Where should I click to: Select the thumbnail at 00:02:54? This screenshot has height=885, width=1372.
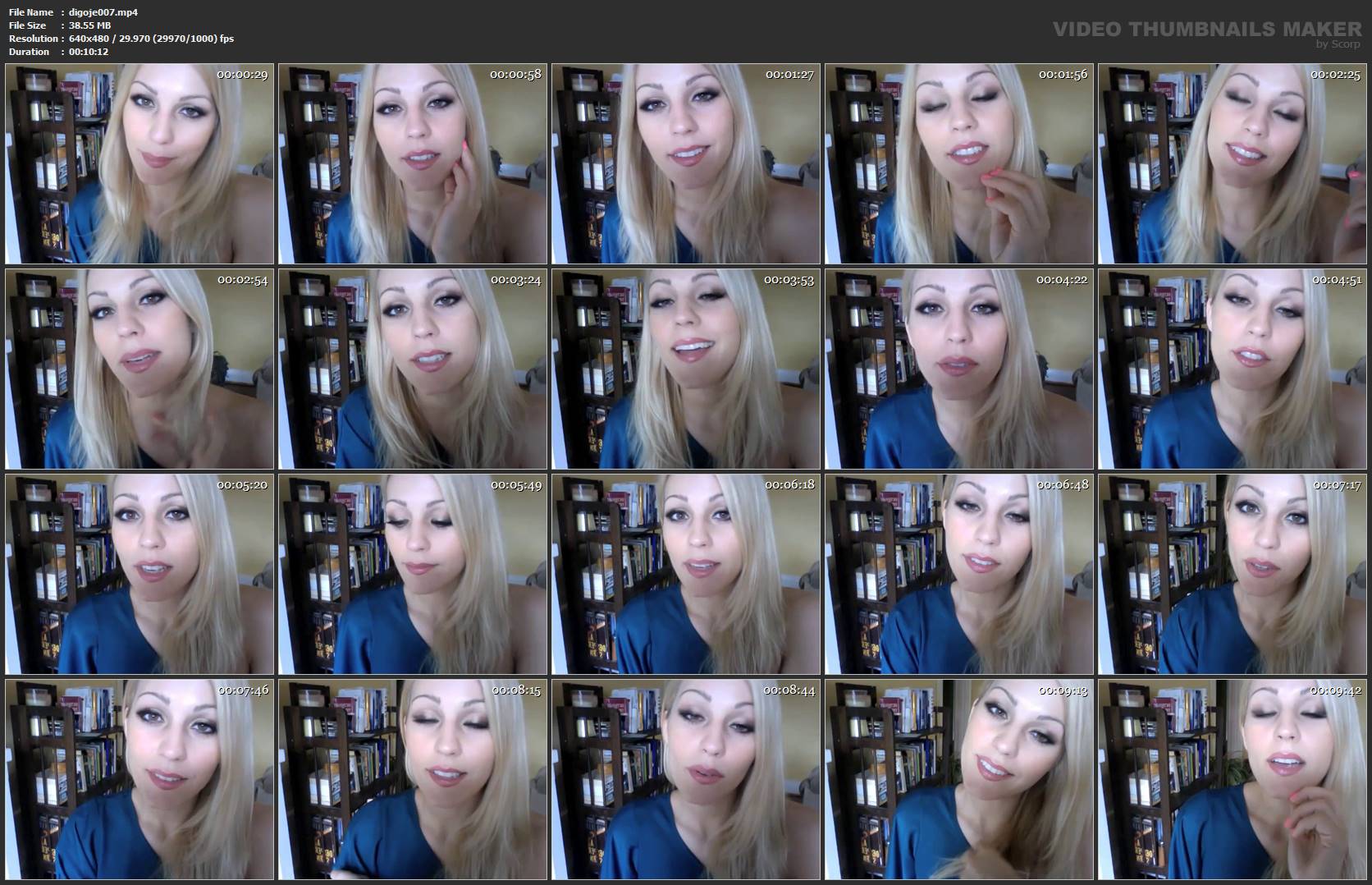click(139, 369)
